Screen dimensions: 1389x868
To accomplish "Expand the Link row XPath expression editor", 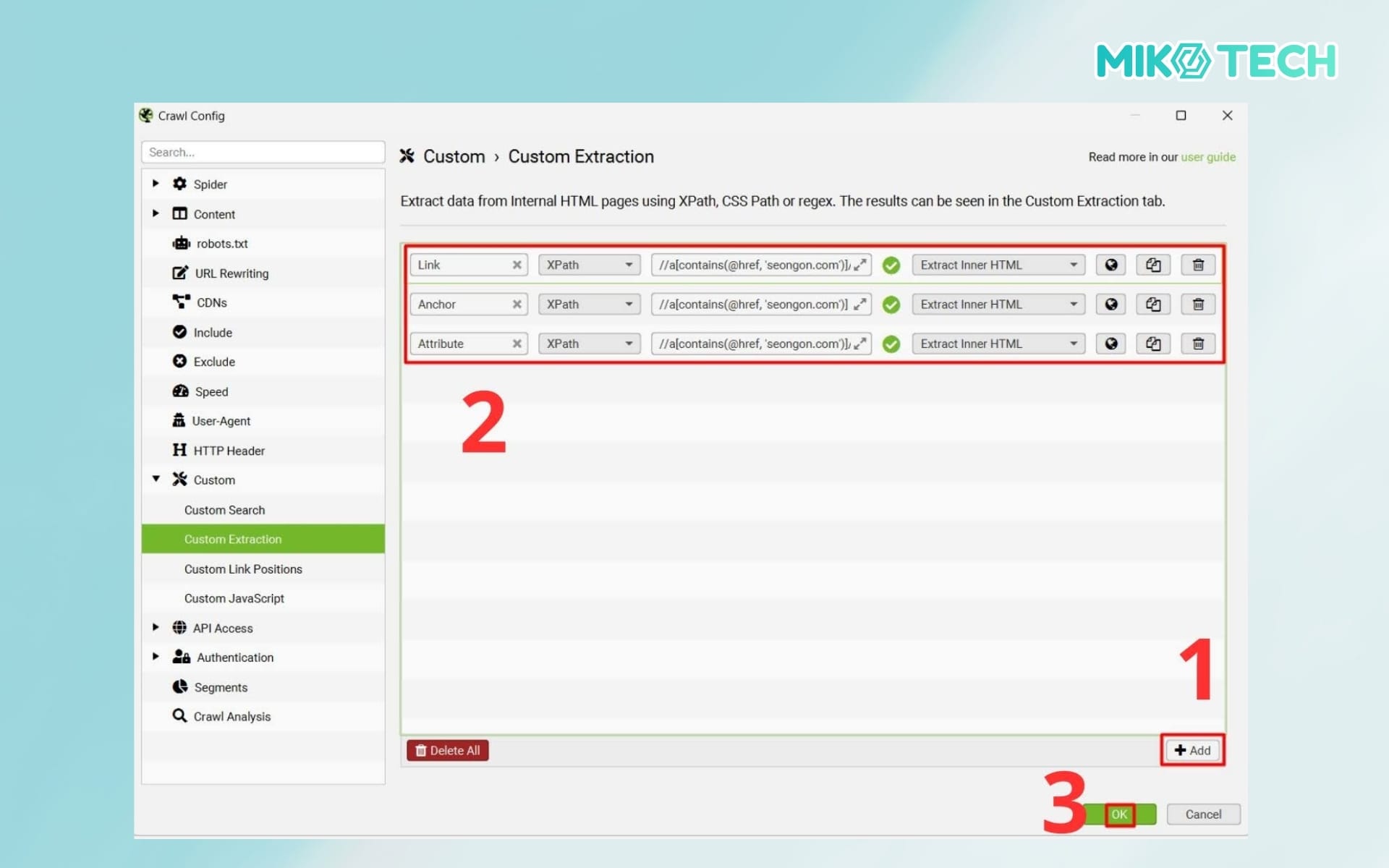I will (860, 265).
